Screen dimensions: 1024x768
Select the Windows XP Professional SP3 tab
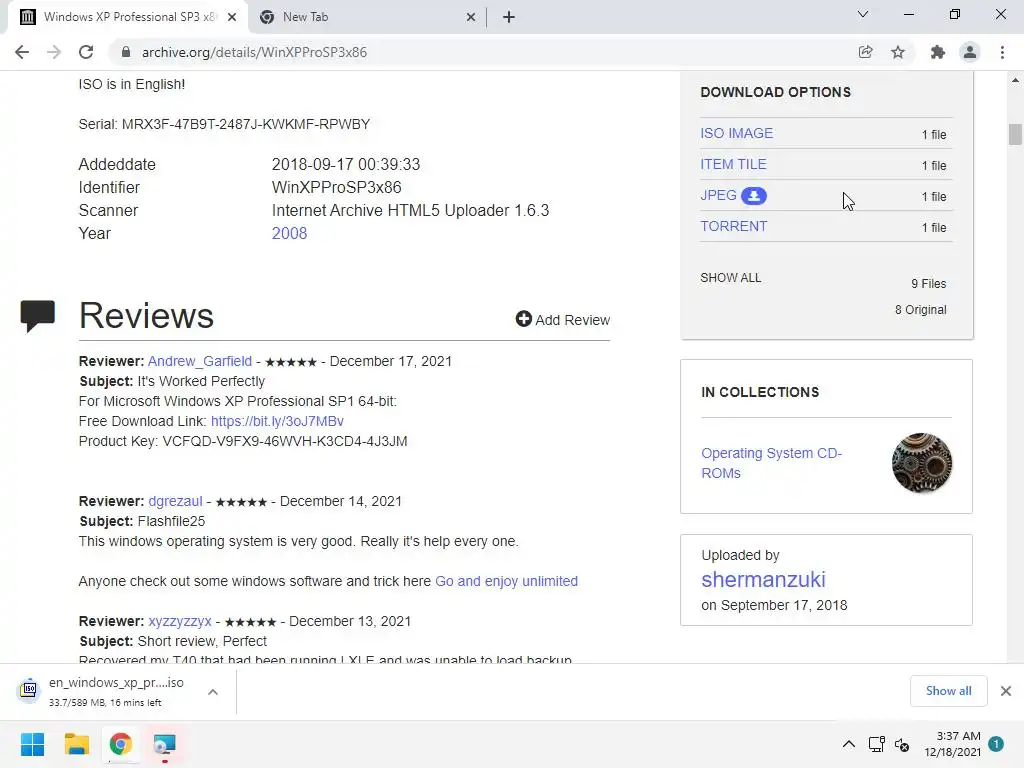point(127,17)
